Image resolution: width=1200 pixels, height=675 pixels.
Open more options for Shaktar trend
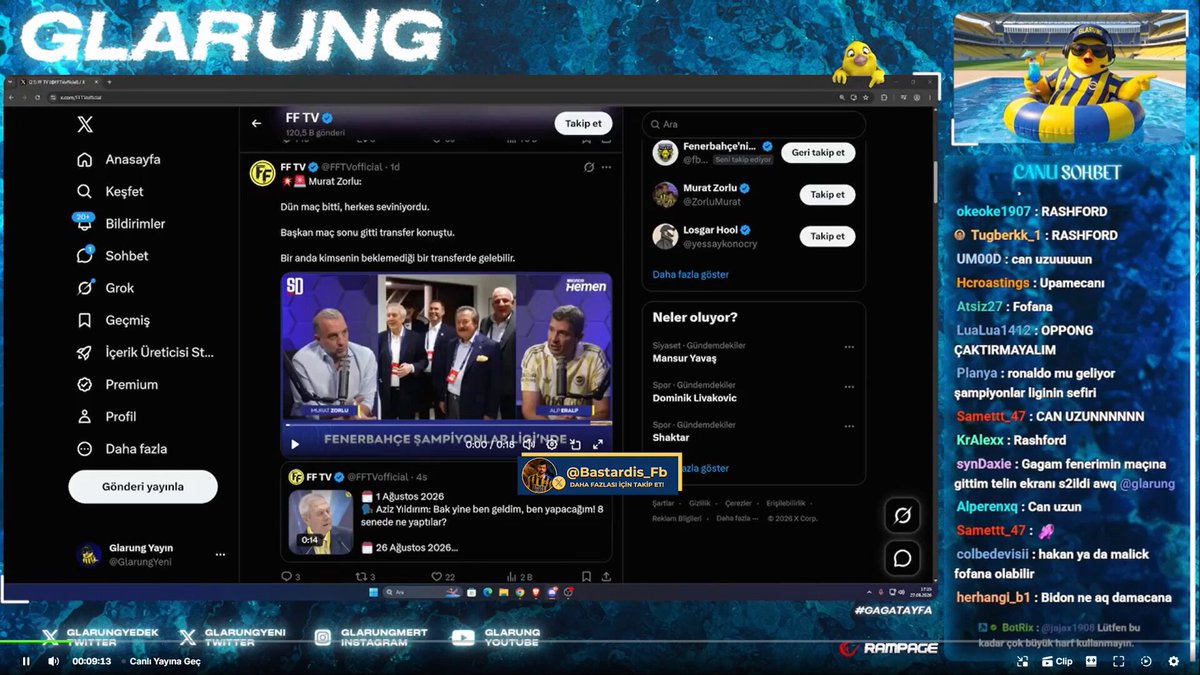[x=849, y=426]
